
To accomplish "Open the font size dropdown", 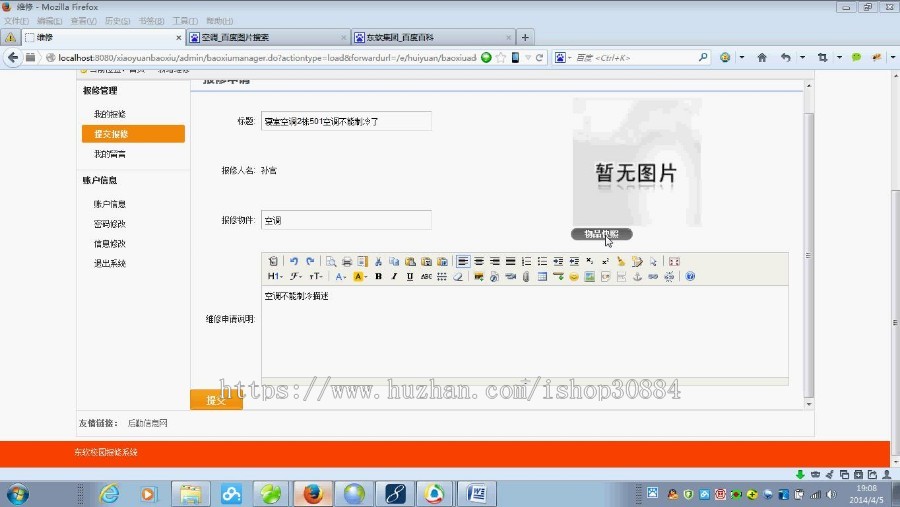I will 316,277.
